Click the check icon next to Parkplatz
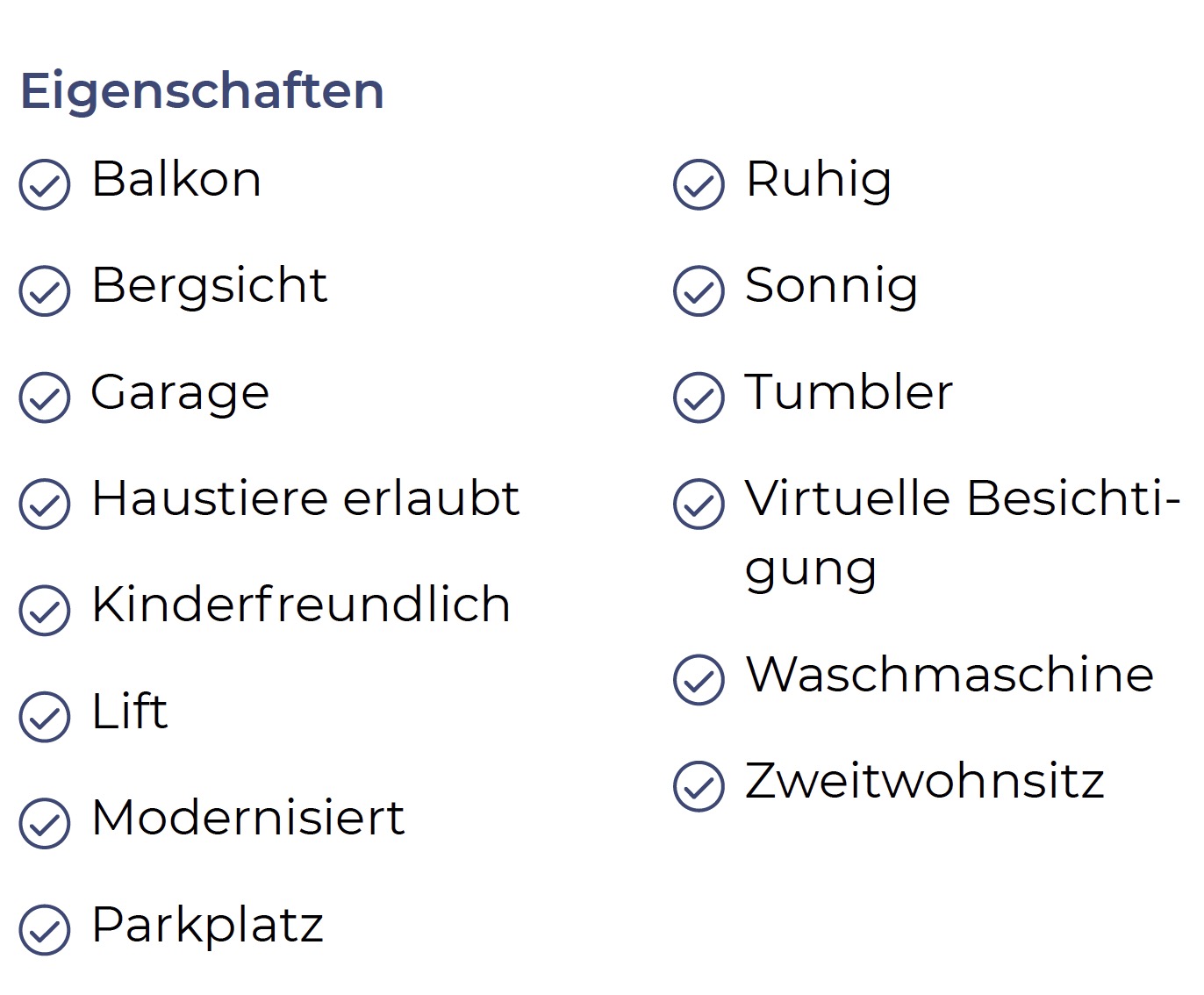The image size is (1204, 995). pyautogui.click(x=45, y=929)
